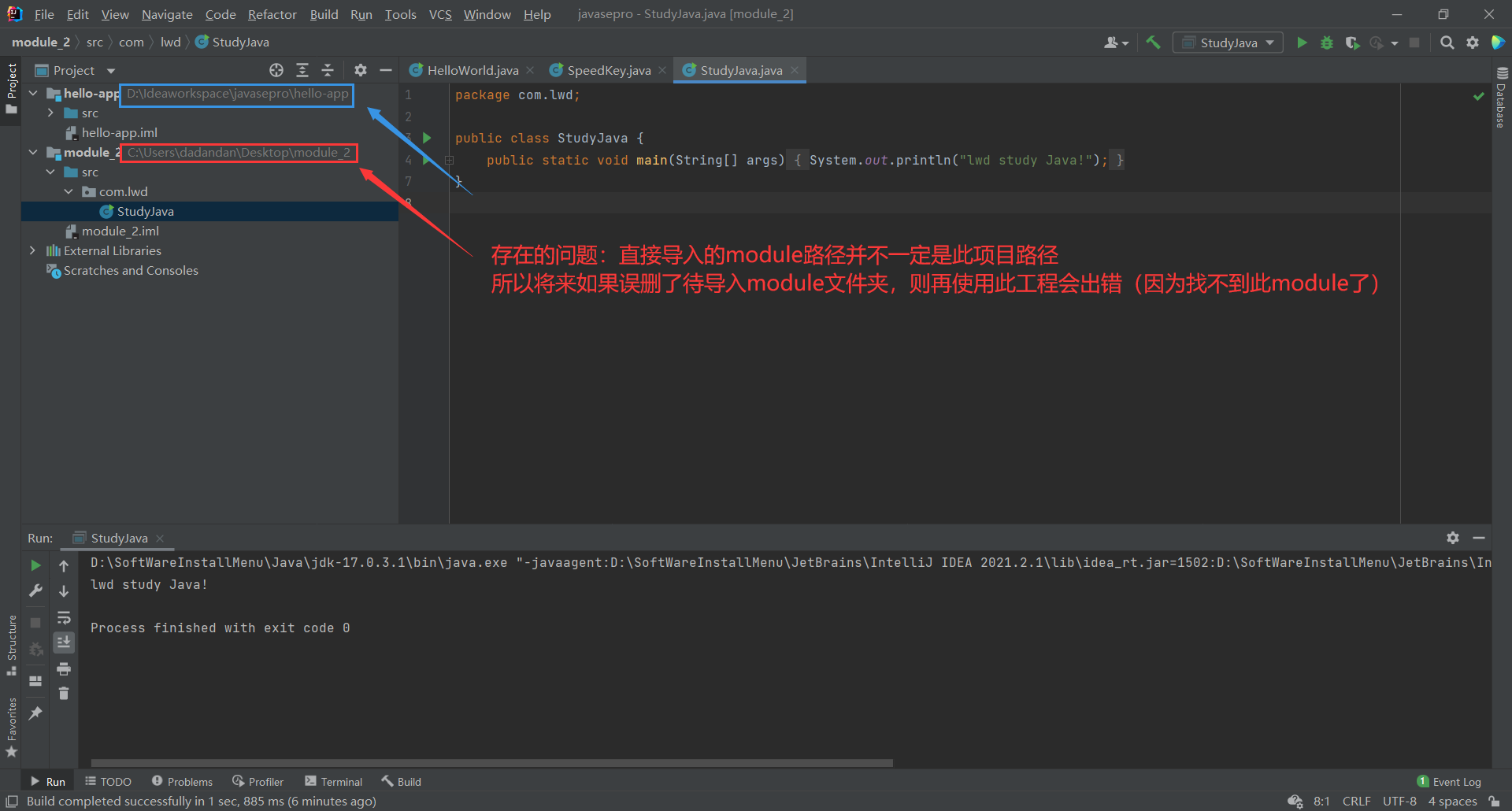Clear all console output with trash icon
Image resolution: width=1512 pixels, height=811 pixels.
pos(64,694)
